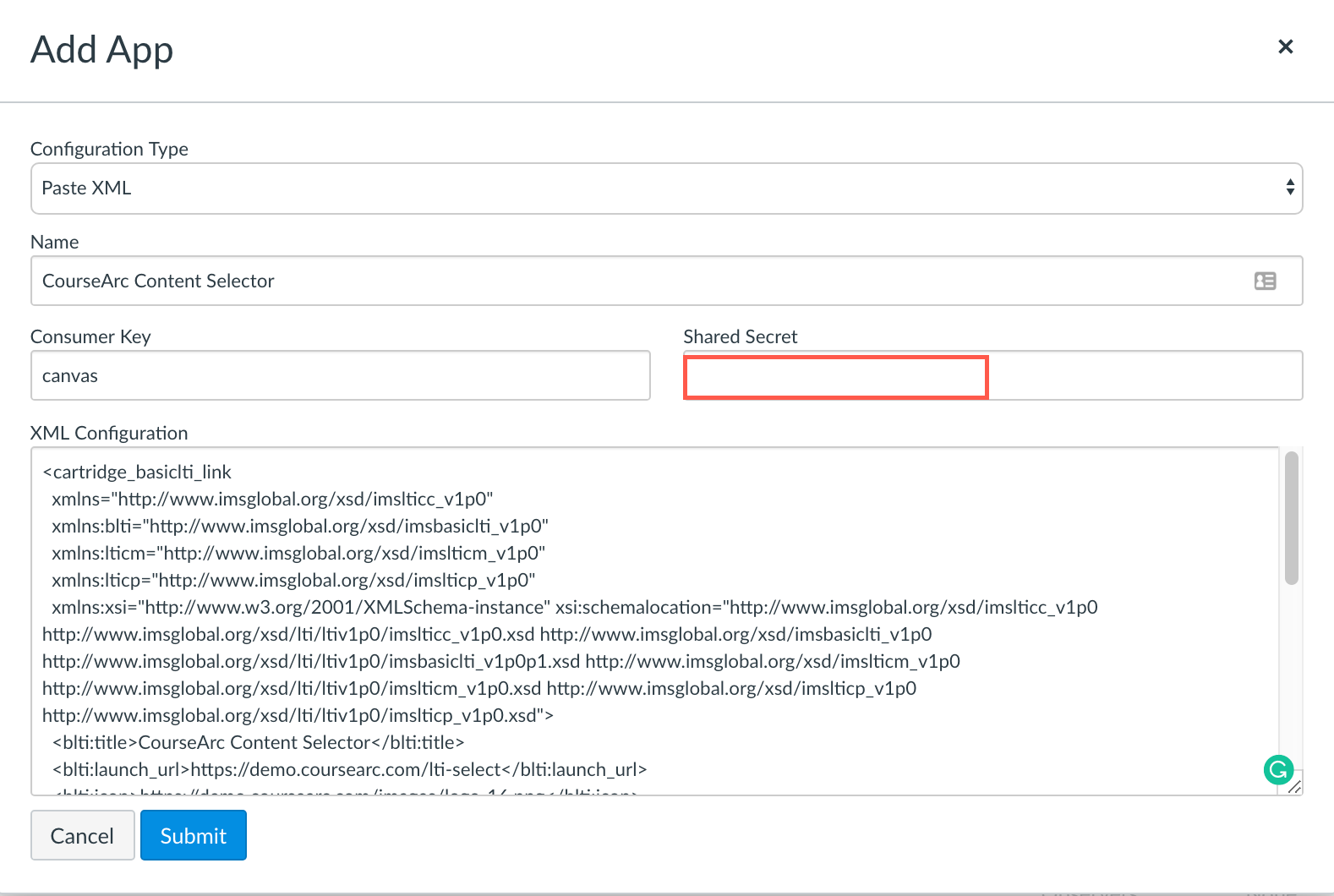Click the Name input field
1334x896 pixels.
[x=666, y=281]
